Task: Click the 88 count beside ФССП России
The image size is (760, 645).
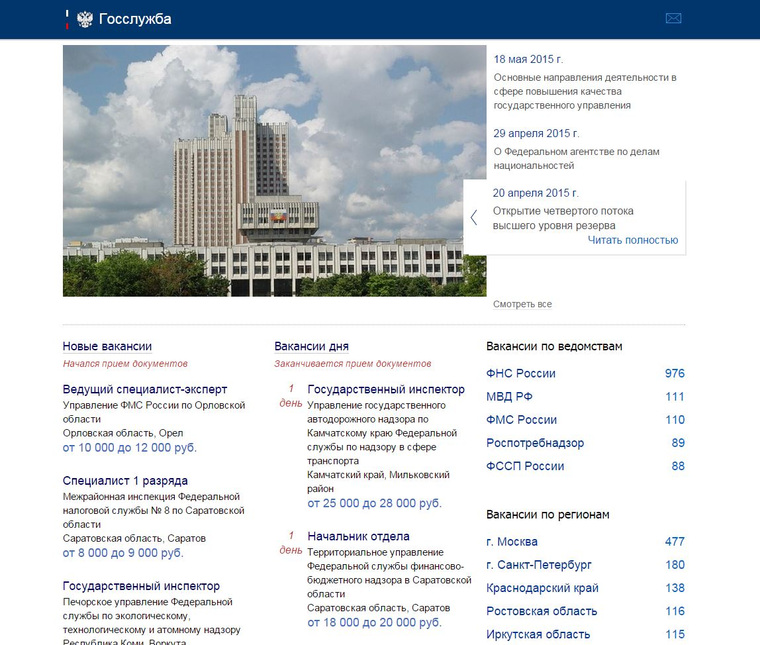Action: coord(678,466)
